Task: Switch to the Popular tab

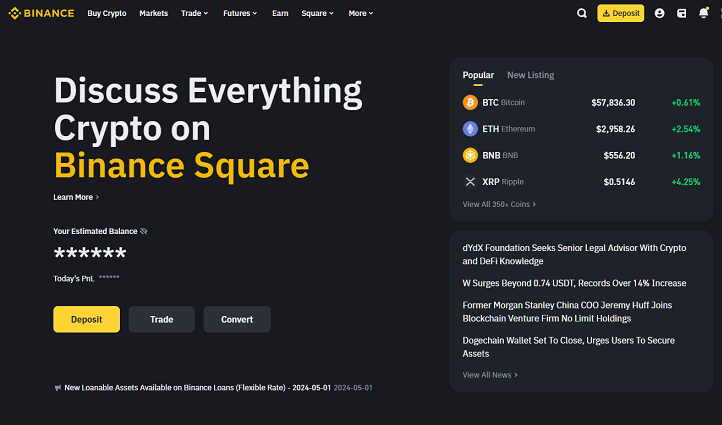Action: 478,75
